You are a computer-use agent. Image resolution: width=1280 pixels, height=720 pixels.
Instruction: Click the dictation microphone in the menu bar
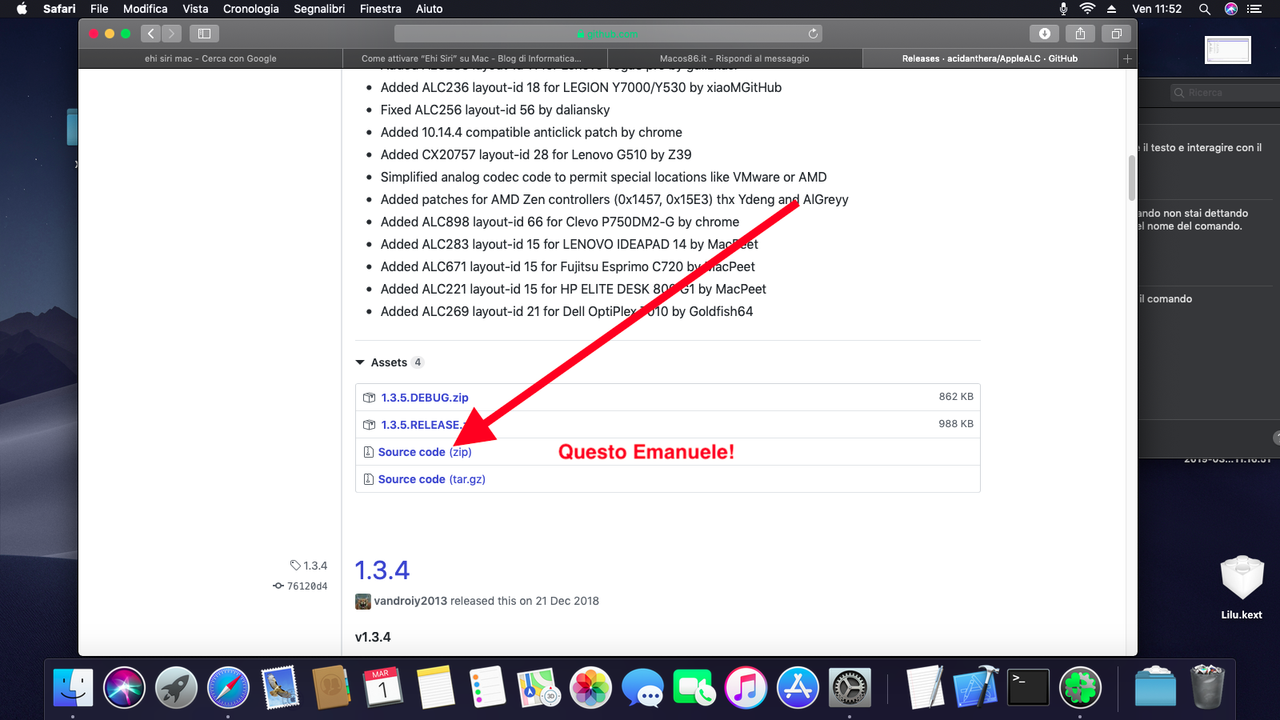pos(1064,9)
